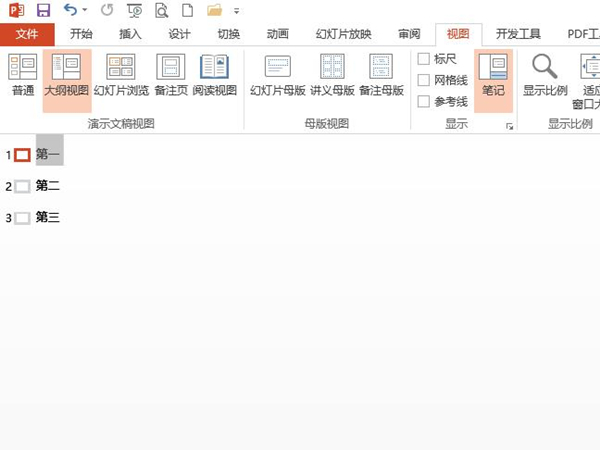Enable the 网格线 gridlines checkbox
This screenshot has width=600, height=450.
(424, 80)
